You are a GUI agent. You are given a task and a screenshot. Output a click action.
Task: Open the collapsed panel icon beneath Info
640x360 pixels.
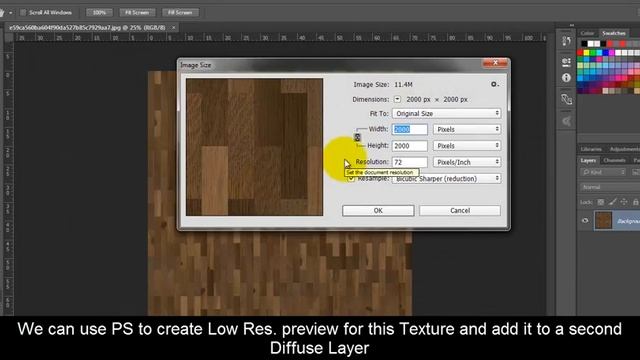(566, 99)
